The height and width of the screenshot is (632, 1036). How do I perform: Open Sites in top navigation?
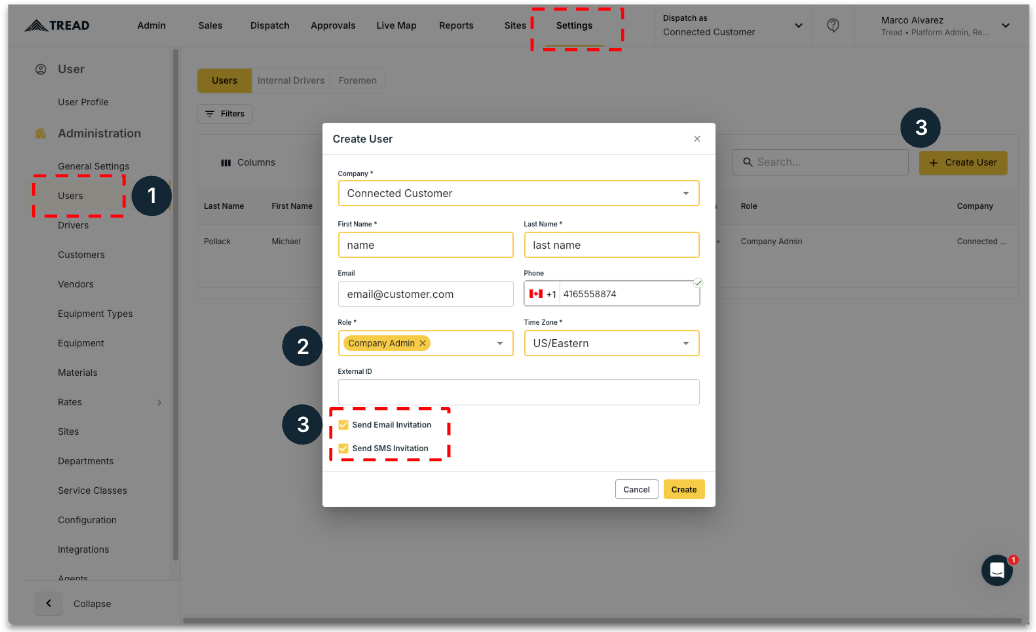click(515, 26)
